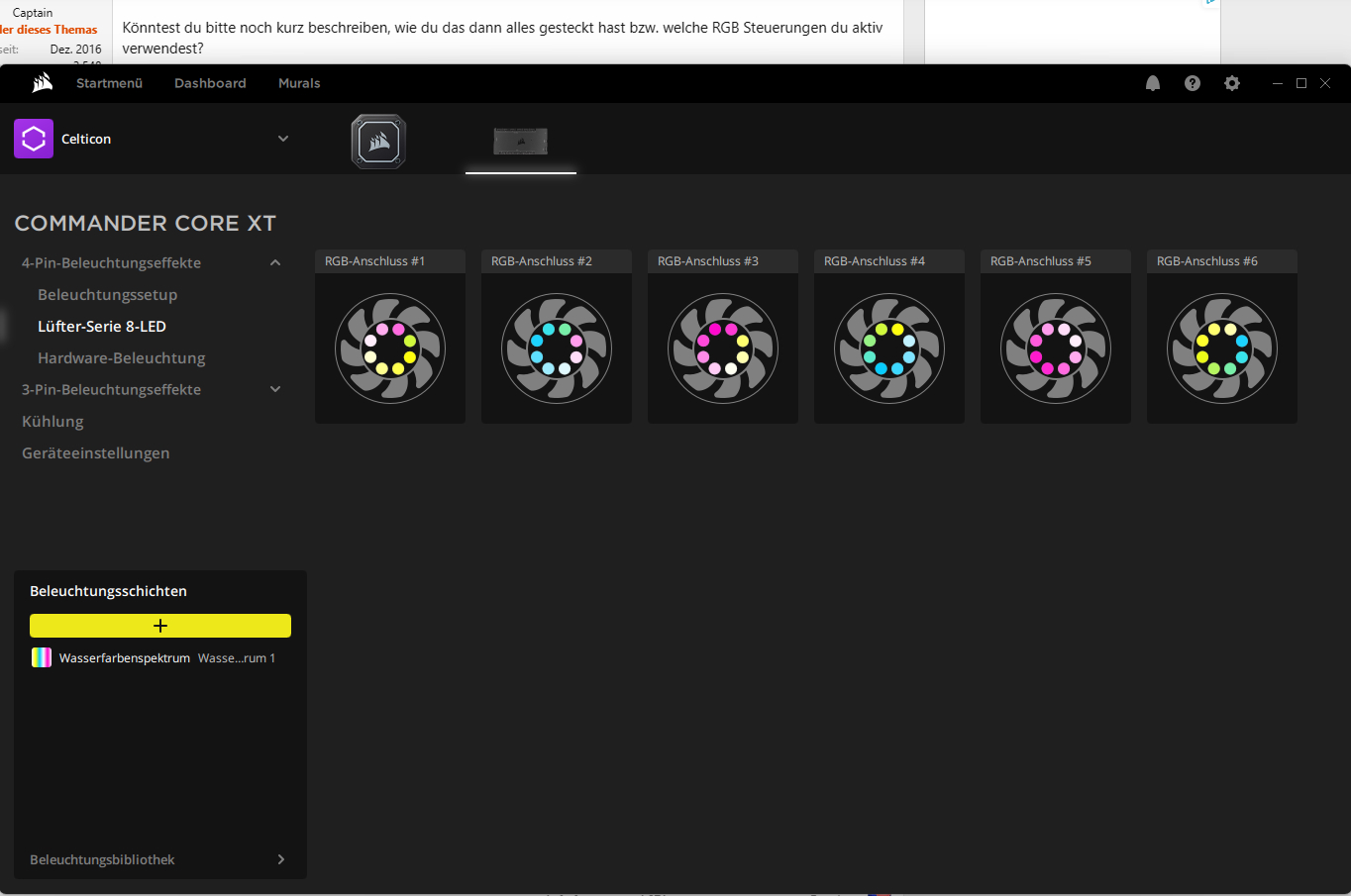Screen dimensions: 1351x896
Task: Select the fan on RGB-Anschluss #4
Action: [x=889, y=348]
